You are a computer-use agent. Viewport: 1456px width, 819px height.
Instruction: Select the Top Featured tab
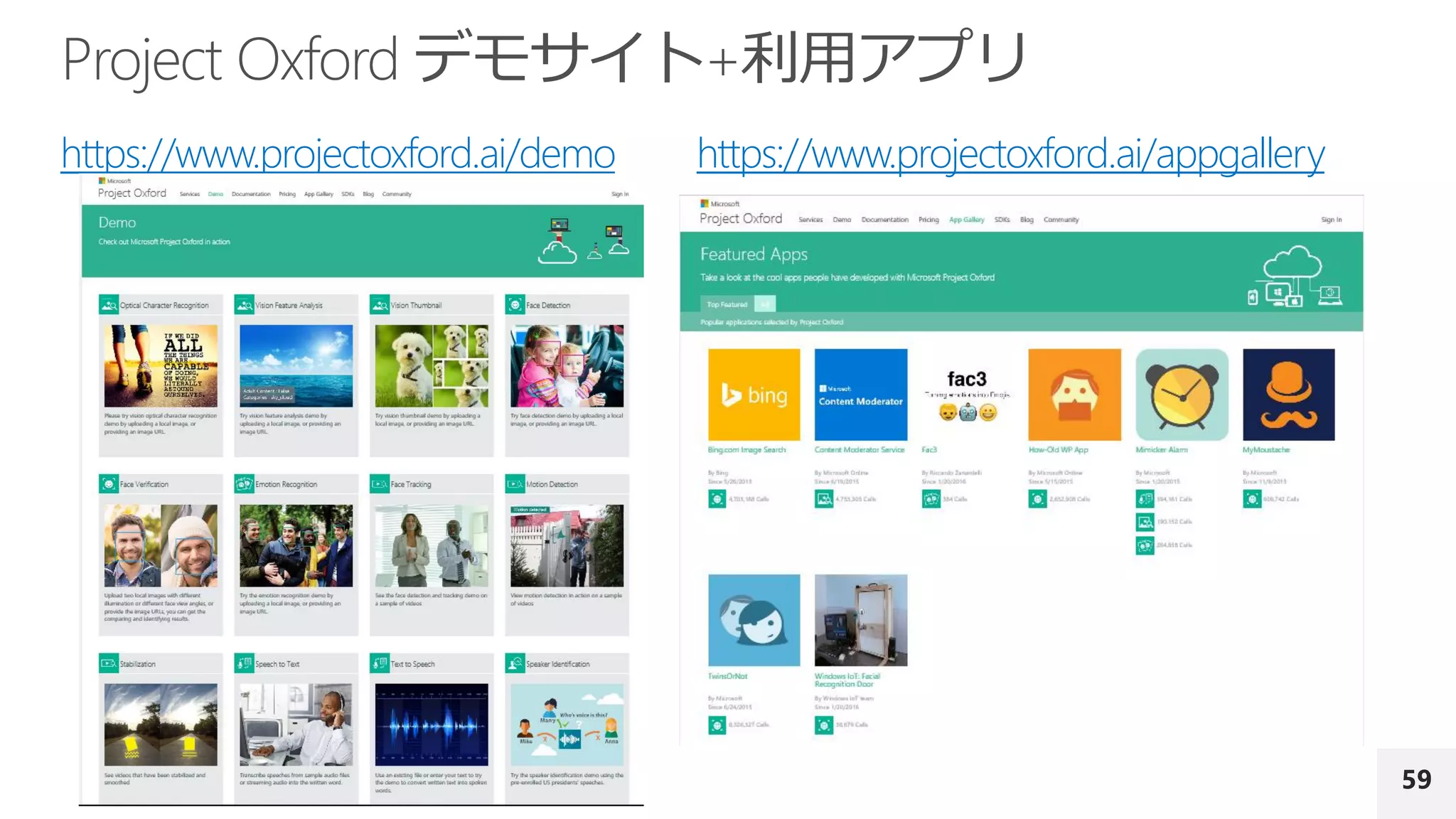coord(727,304)
